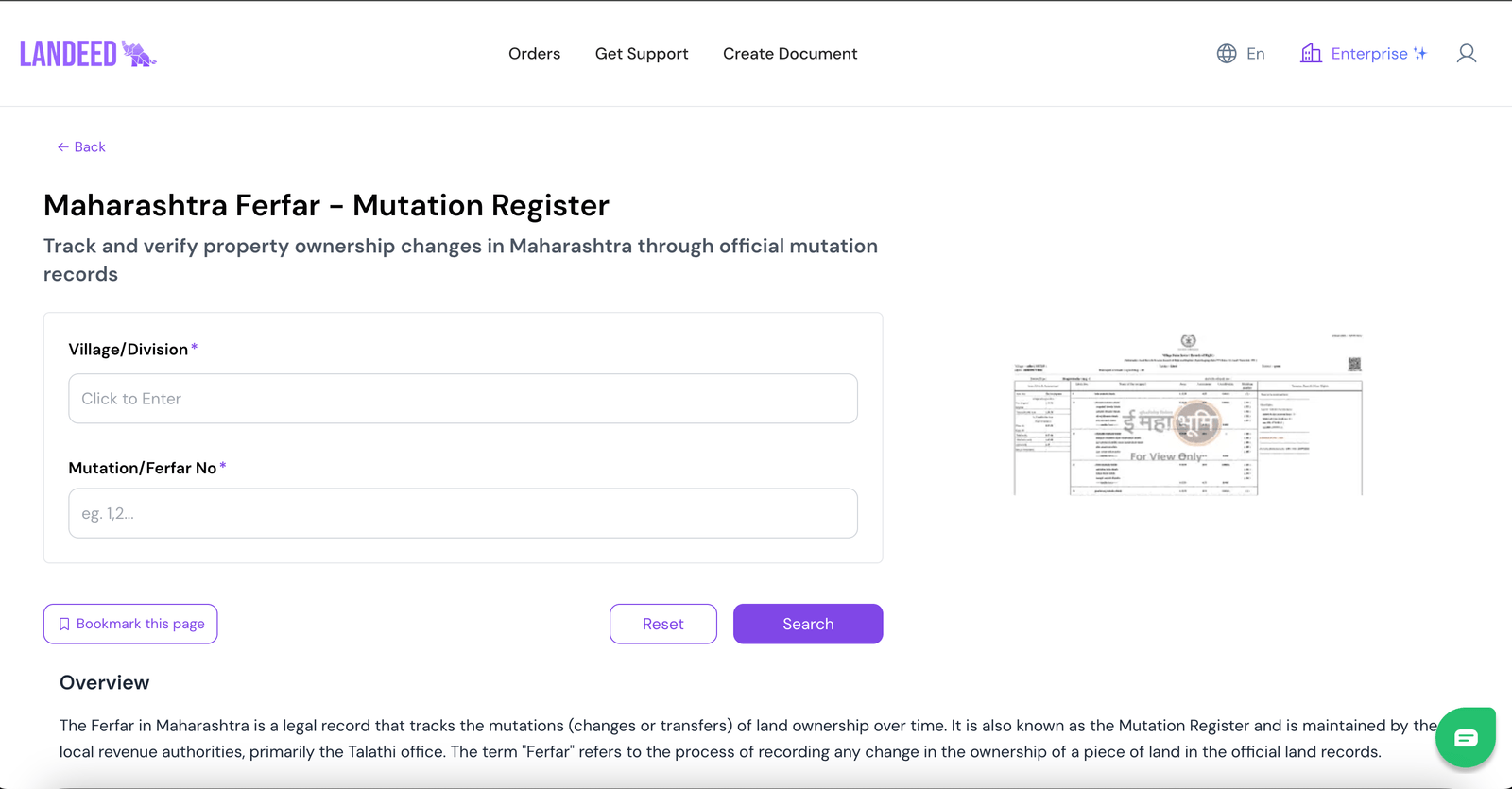Image resolution: width=1512 pixels, height=789 pixels.
Task: Click the Mutation/Ferfar No input field
Action: coord(462,513)
